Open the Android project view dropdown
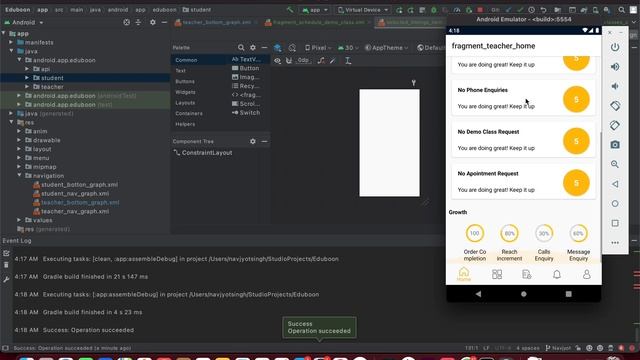This screenshot has height=360, width=640. coord(24,22)
